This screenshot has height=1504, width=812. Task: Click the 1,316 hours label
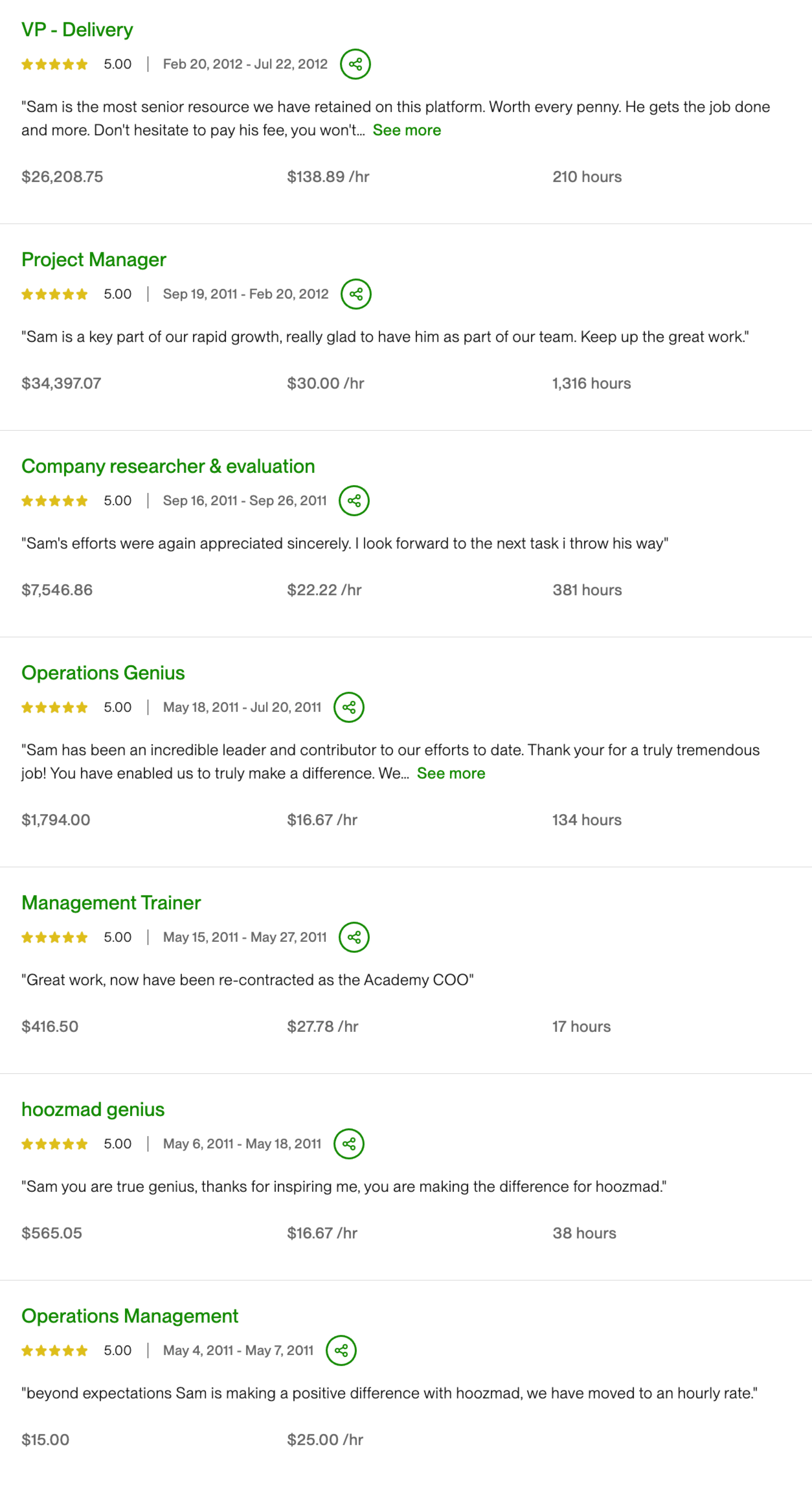[592, 383]
